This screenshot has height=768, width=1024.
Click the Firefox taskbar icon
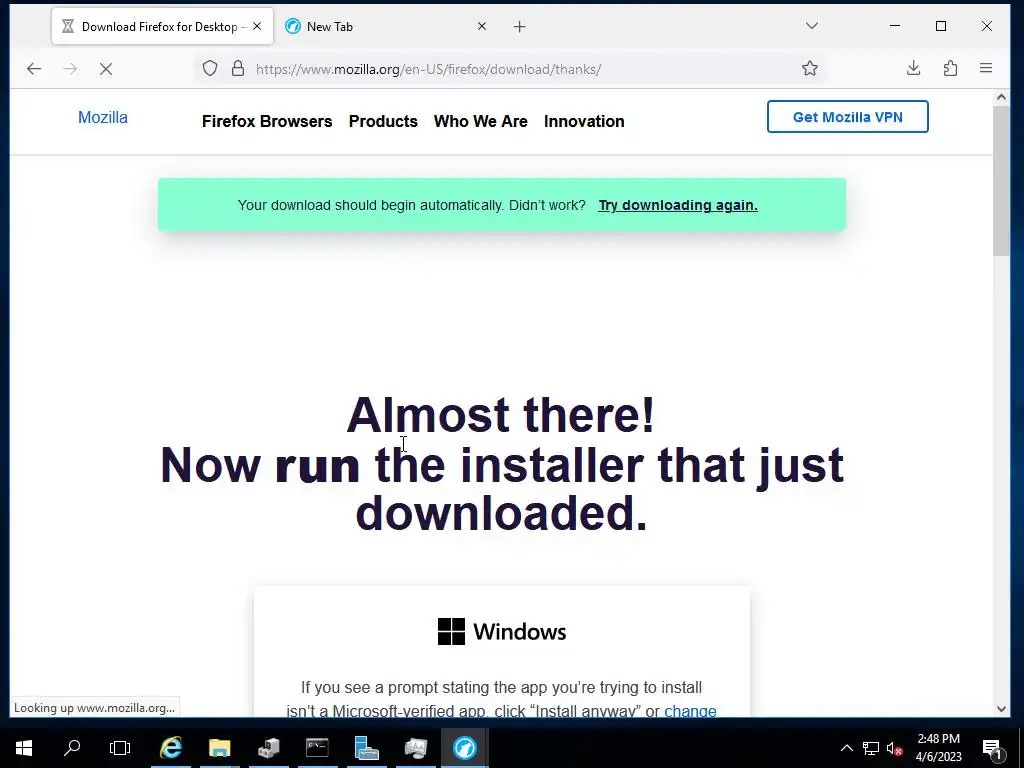coord(464,748)
